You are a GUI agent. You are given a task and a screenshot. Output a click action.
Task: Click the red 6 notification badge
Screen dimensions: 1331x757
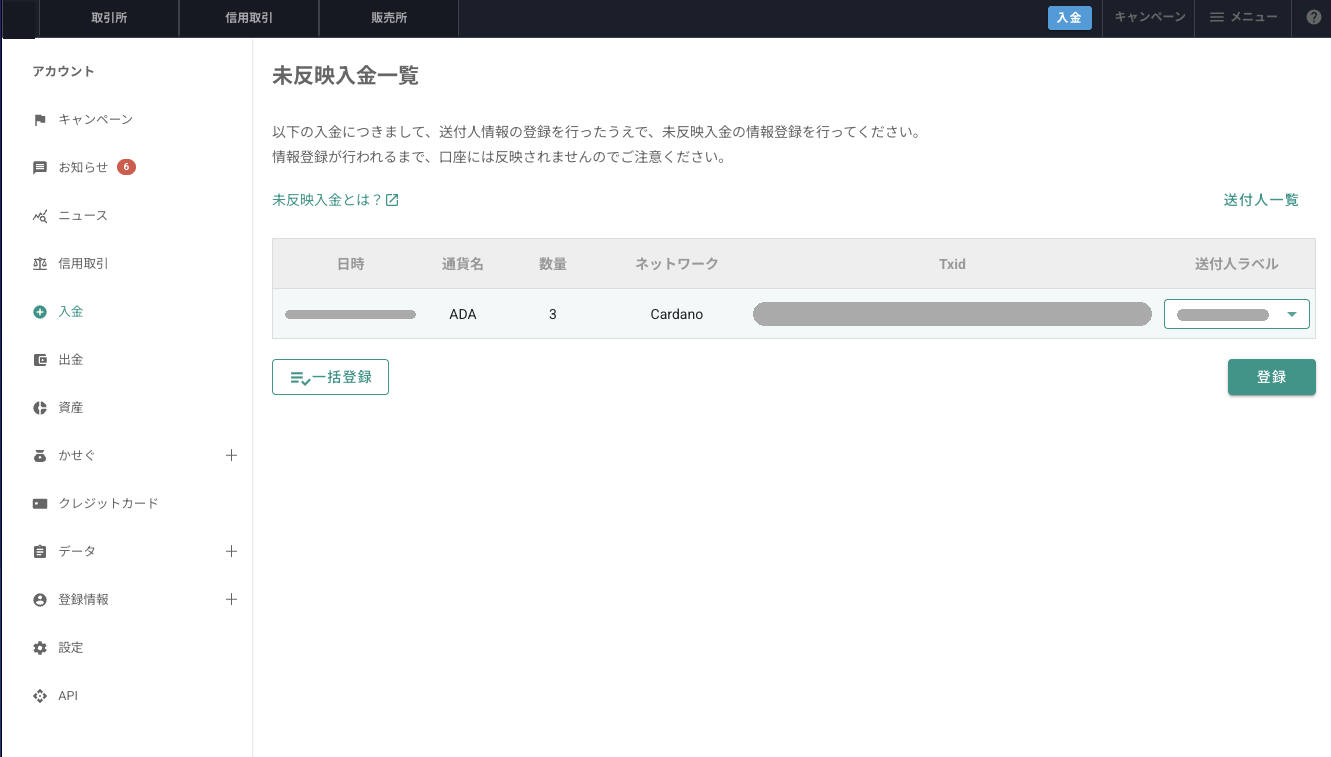[x=126, y=167]
